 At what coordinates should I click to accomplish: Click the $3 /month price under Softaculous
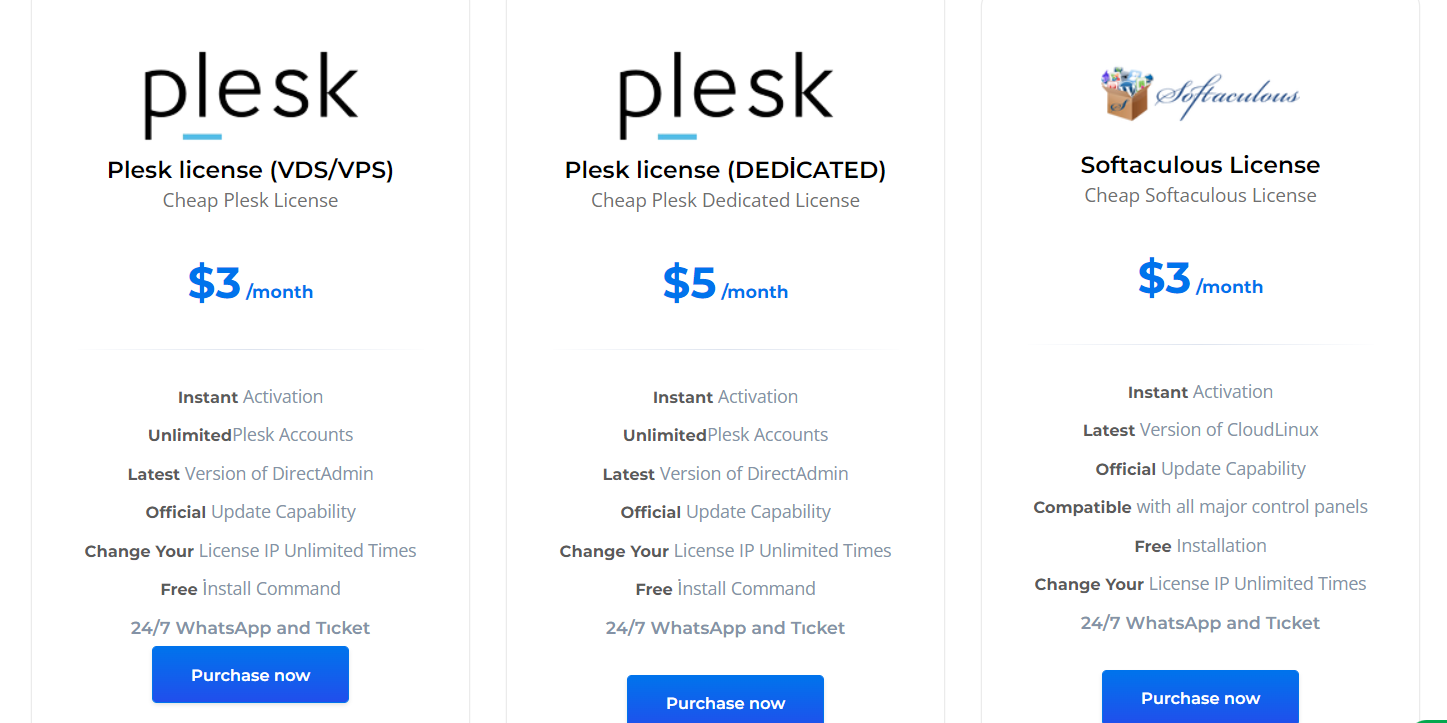point(1200,279)
